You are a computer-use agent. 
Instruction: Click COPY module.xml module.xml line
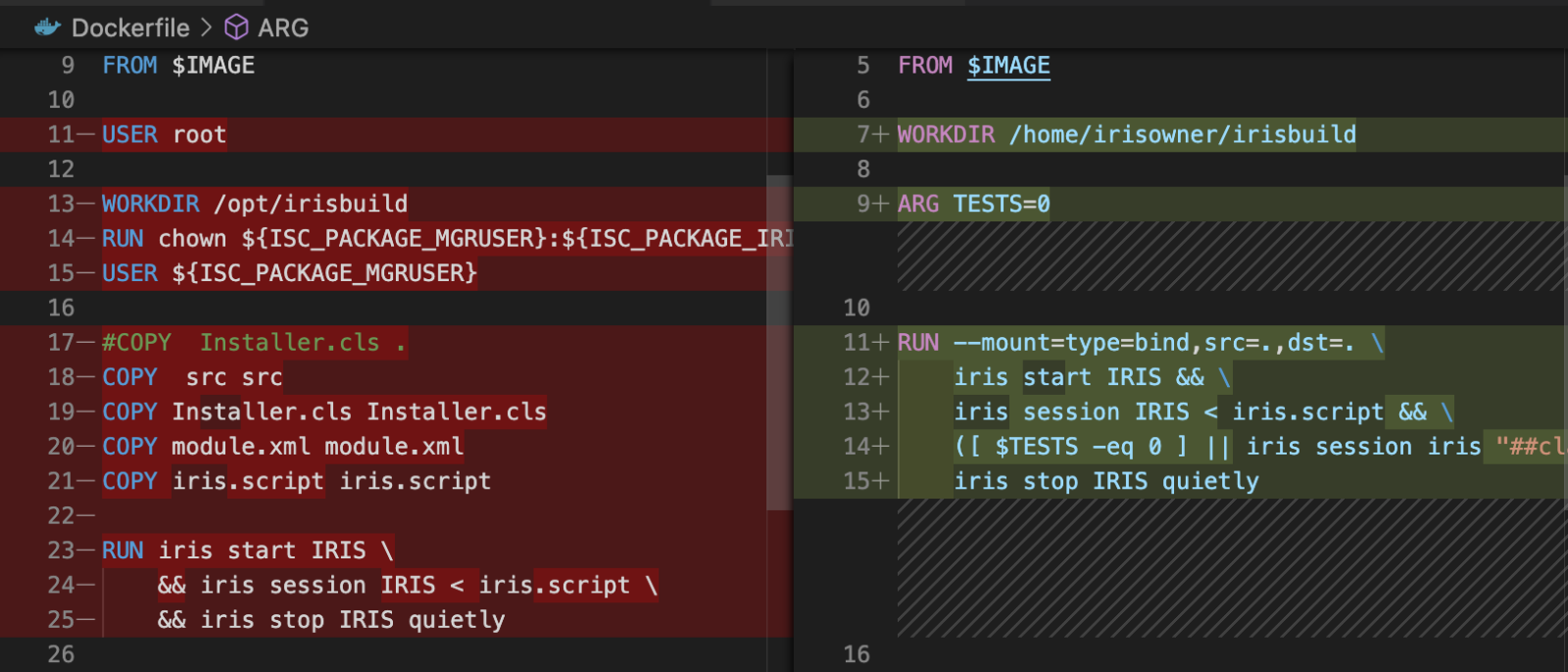(282, 447)
